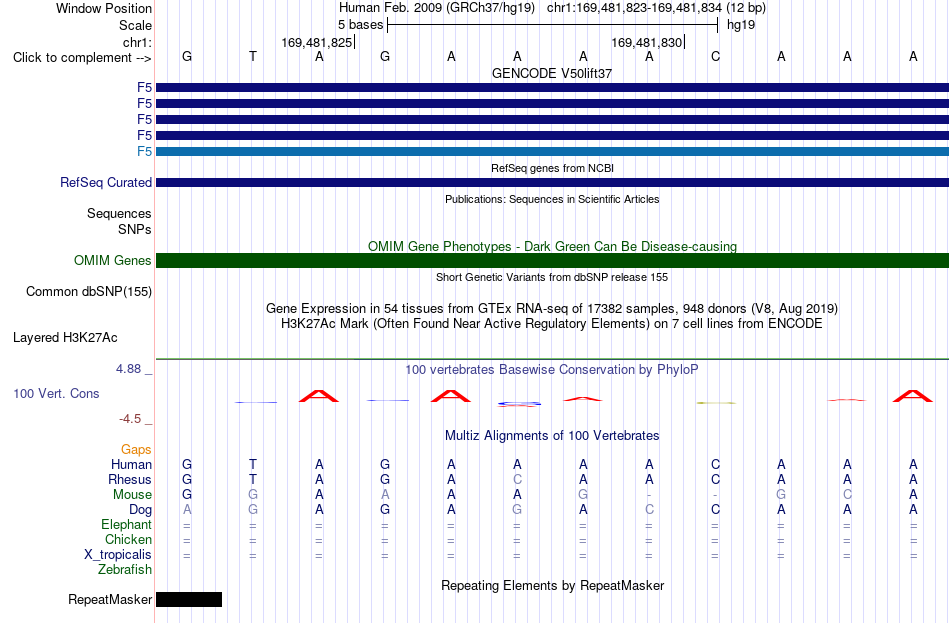Click the 4.88 upper scale value
Viewport: 950px width, 623px height.
[x=128, y=369]
